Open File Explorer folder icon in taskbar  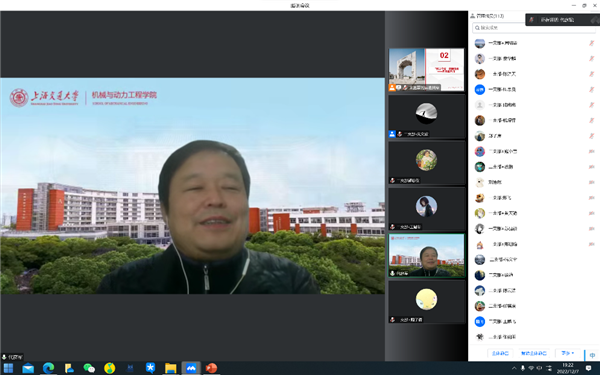tap(171, 368)
